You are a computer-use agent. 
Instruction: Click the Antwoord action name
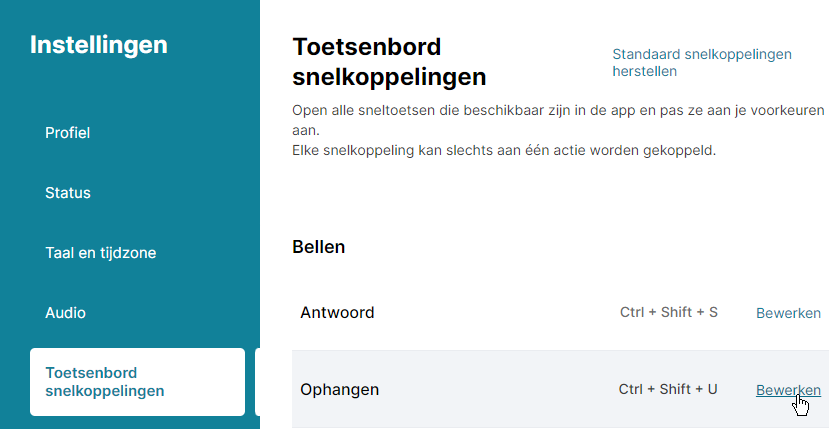(337, 313)
